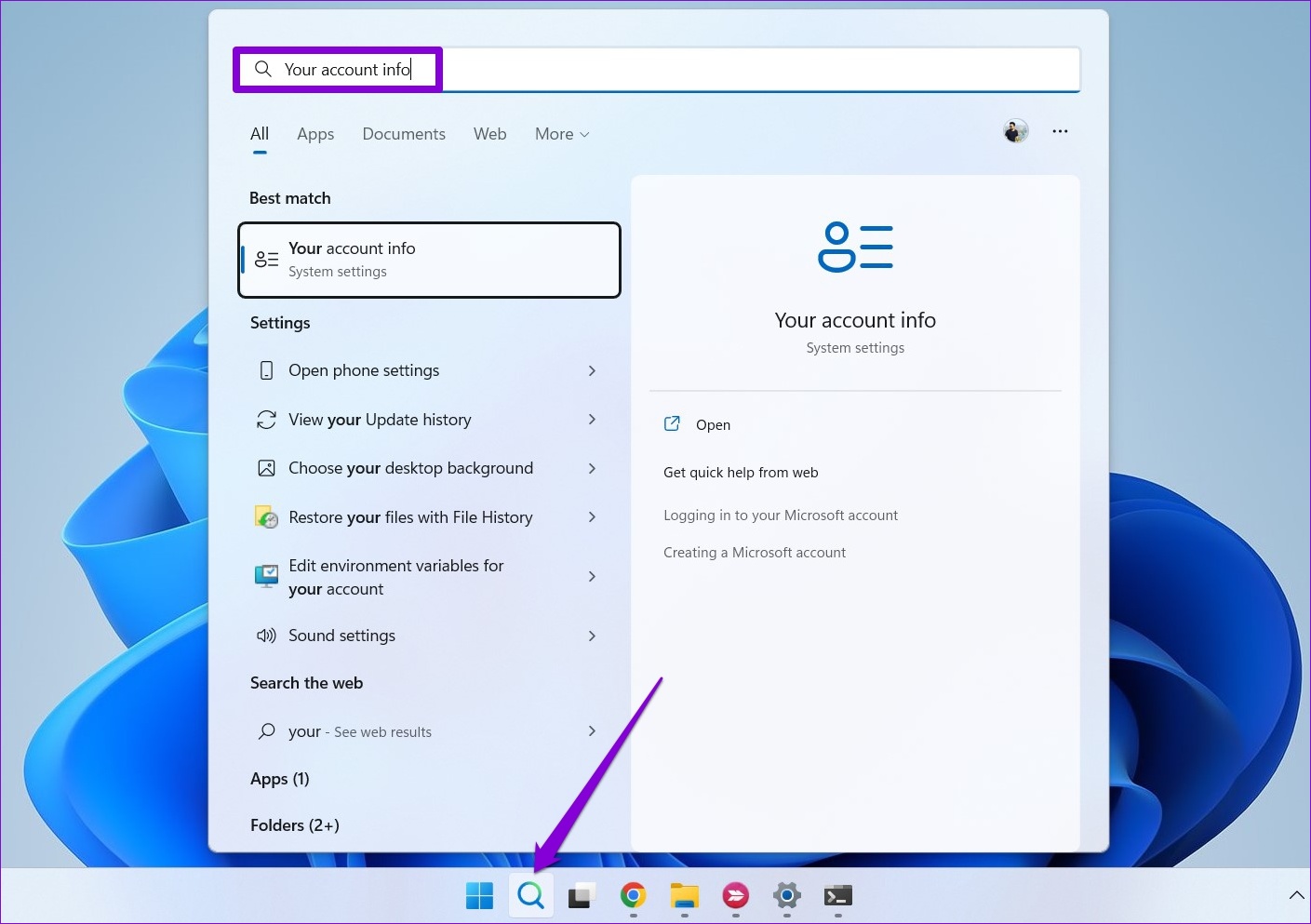Viewport: 1311px width, 924px height.
Task: Open the Your account info best match result
Action: (429, 260)
